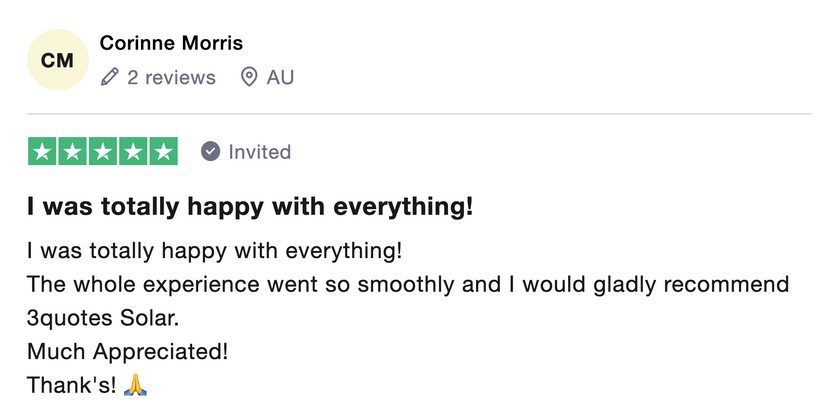Click the Much Appreciated line
Screen dimensions: 840x404
click(x=128, y=352)
